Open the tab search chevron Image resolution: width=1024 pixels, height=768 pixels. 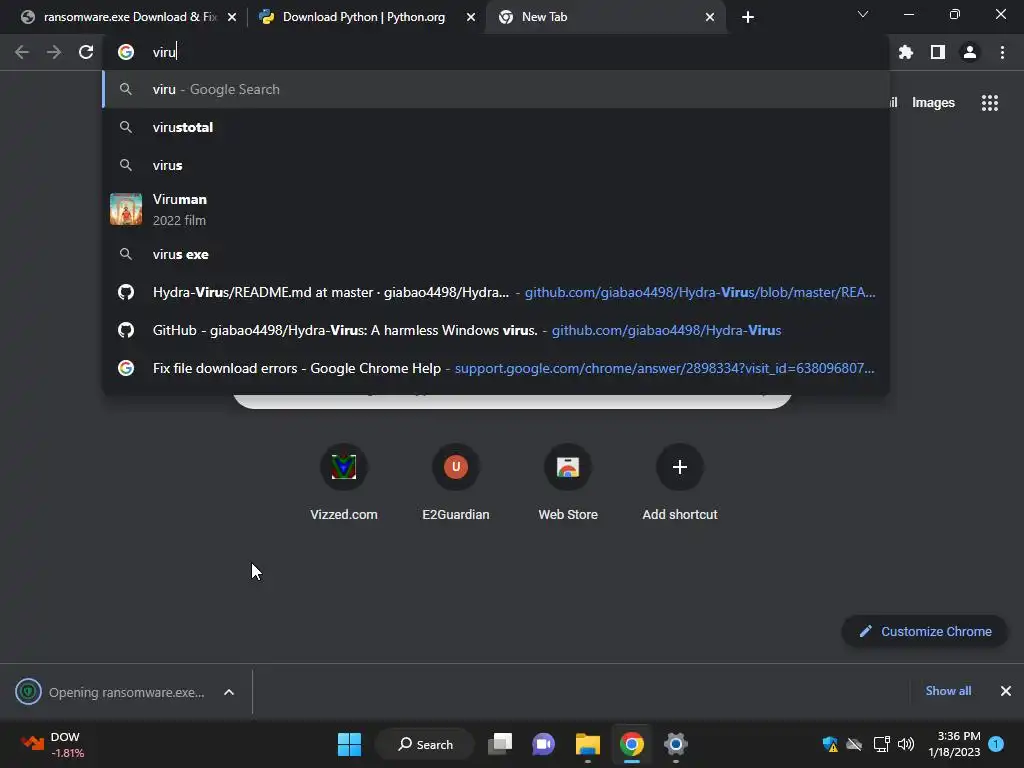862,14
